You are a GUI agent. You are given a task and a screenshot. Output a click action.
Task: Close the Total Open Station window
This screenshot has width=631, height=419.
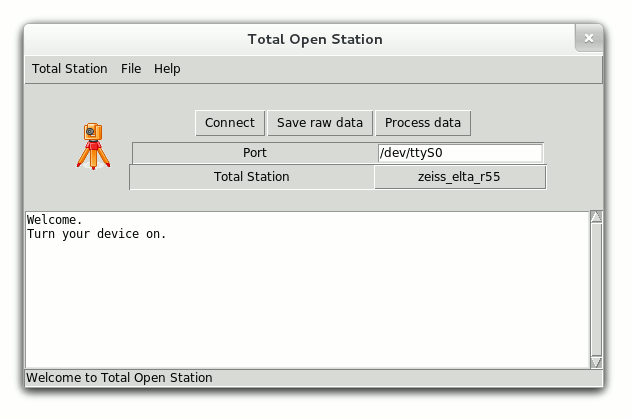click(589, 38)
